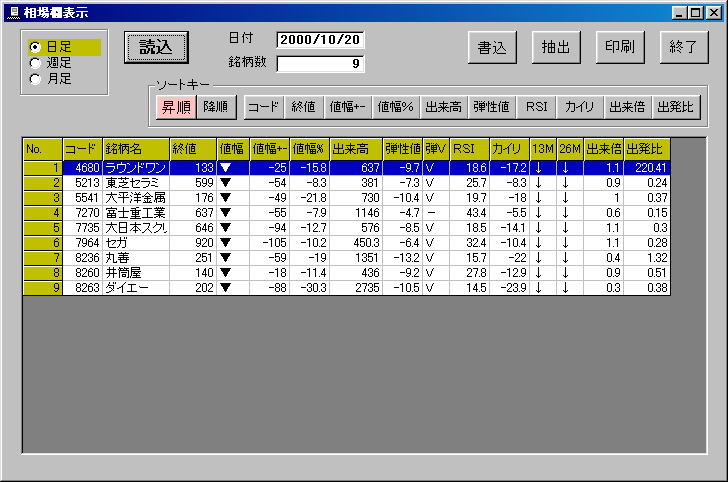This screenshot has width=728, height=482.
Task: Click the 銘柄数 count field
Action: [320, 64]
